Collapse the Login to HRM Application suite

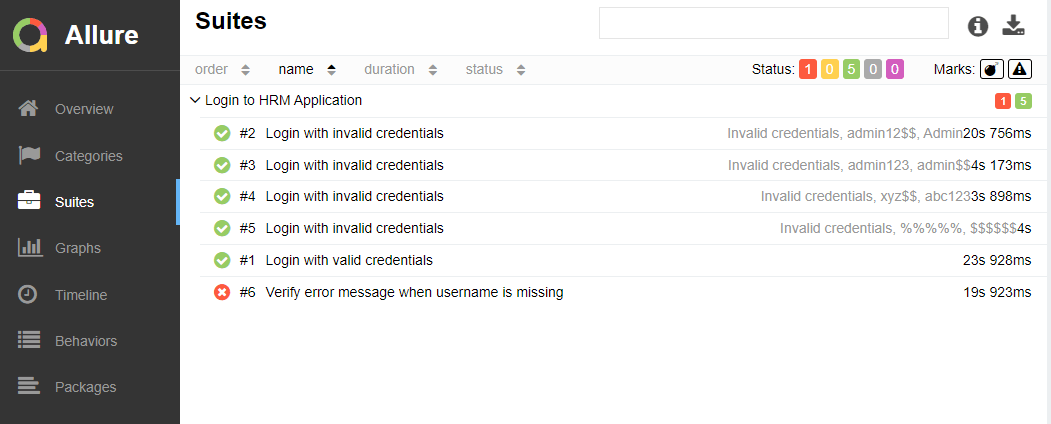click(195, 100)
